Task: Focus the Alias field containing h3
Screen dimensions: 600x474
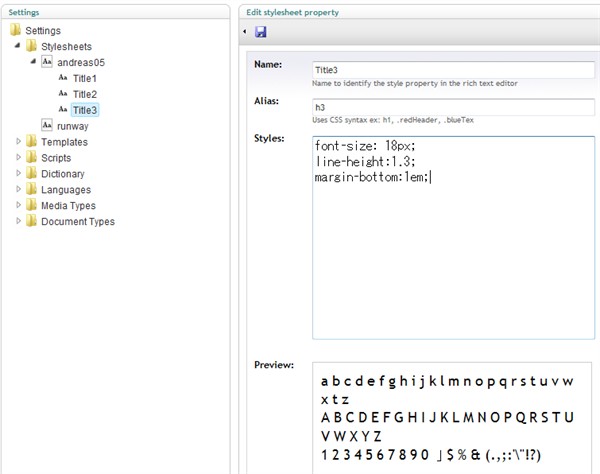Action: pyautogui.click(x=453, y=107)
